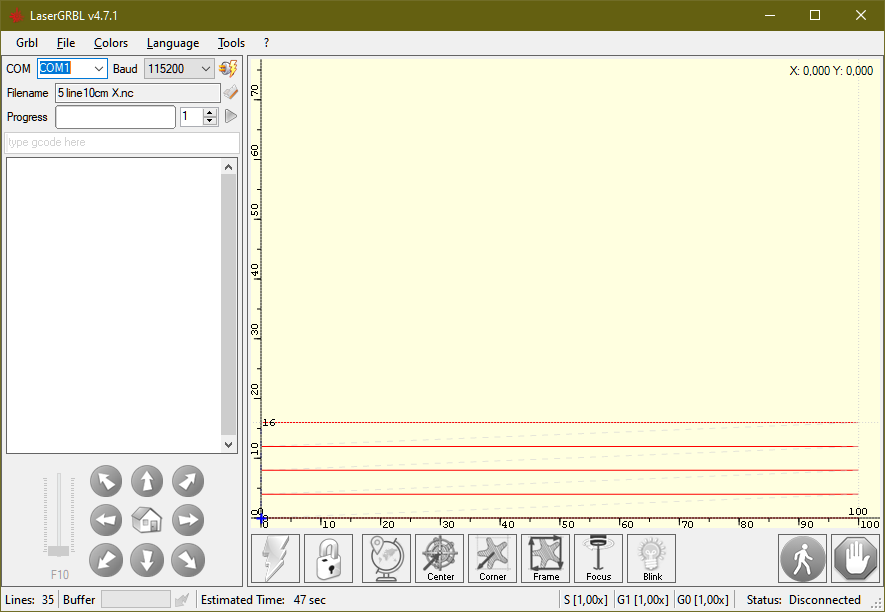
Task: Click the home position house icon
Action: click(147, 520)
